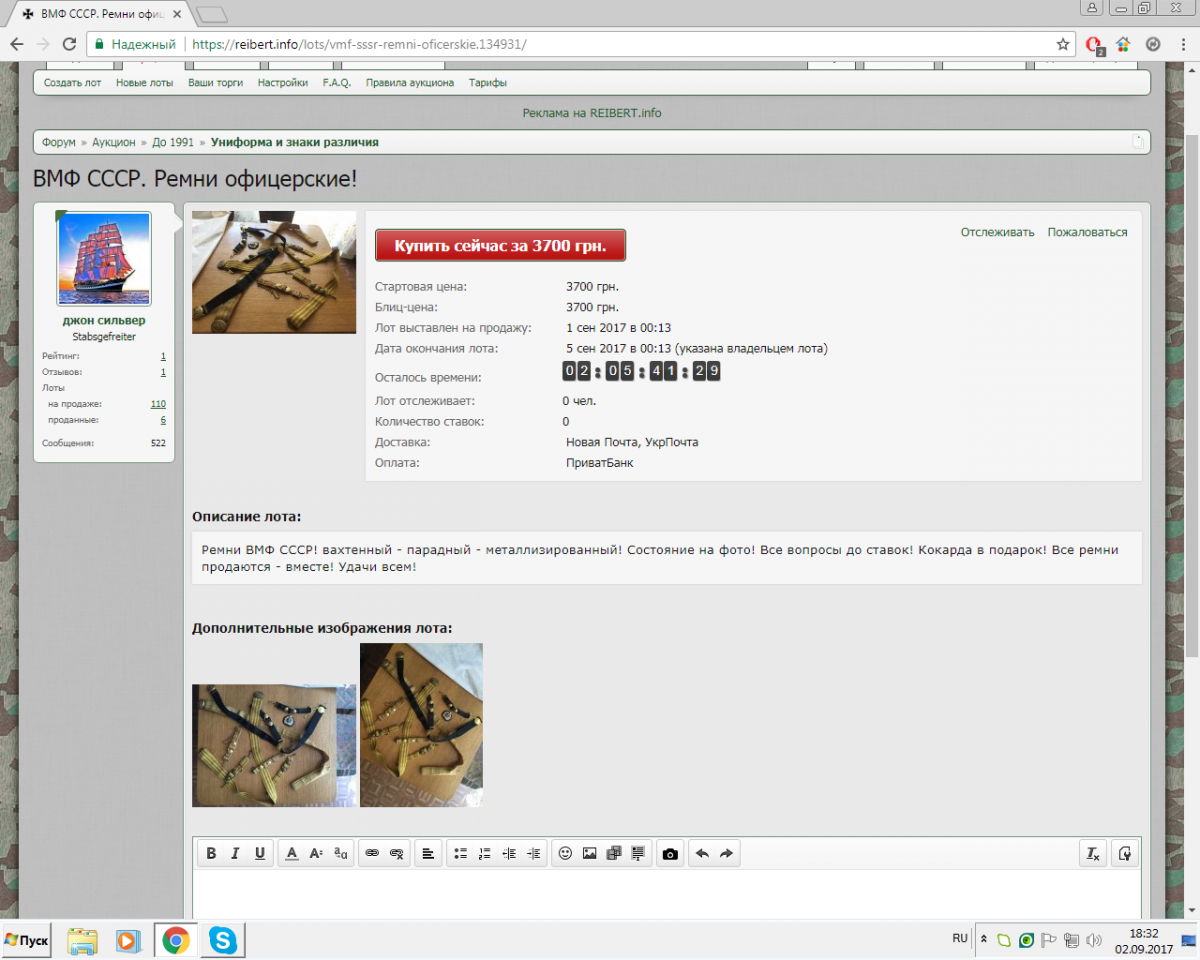Click the Отслеживать link

(x=997, y=232)
